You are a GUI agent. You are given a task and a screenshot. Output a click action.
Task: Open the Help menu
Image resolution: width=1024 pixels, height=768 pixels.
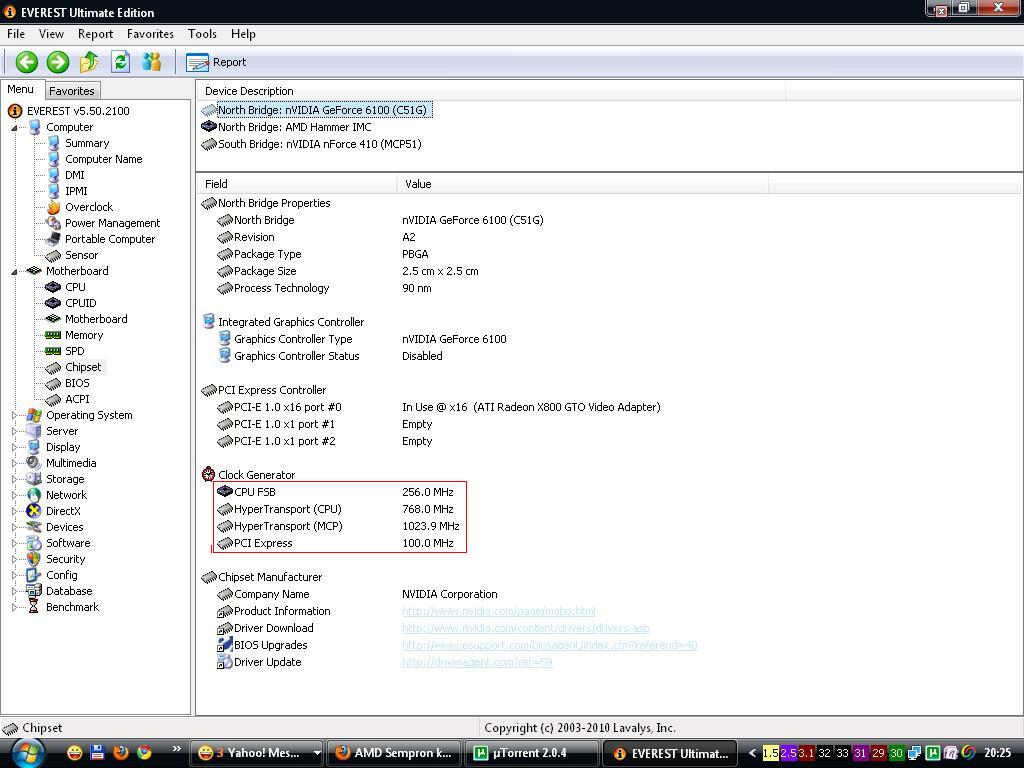pos(243,34)
